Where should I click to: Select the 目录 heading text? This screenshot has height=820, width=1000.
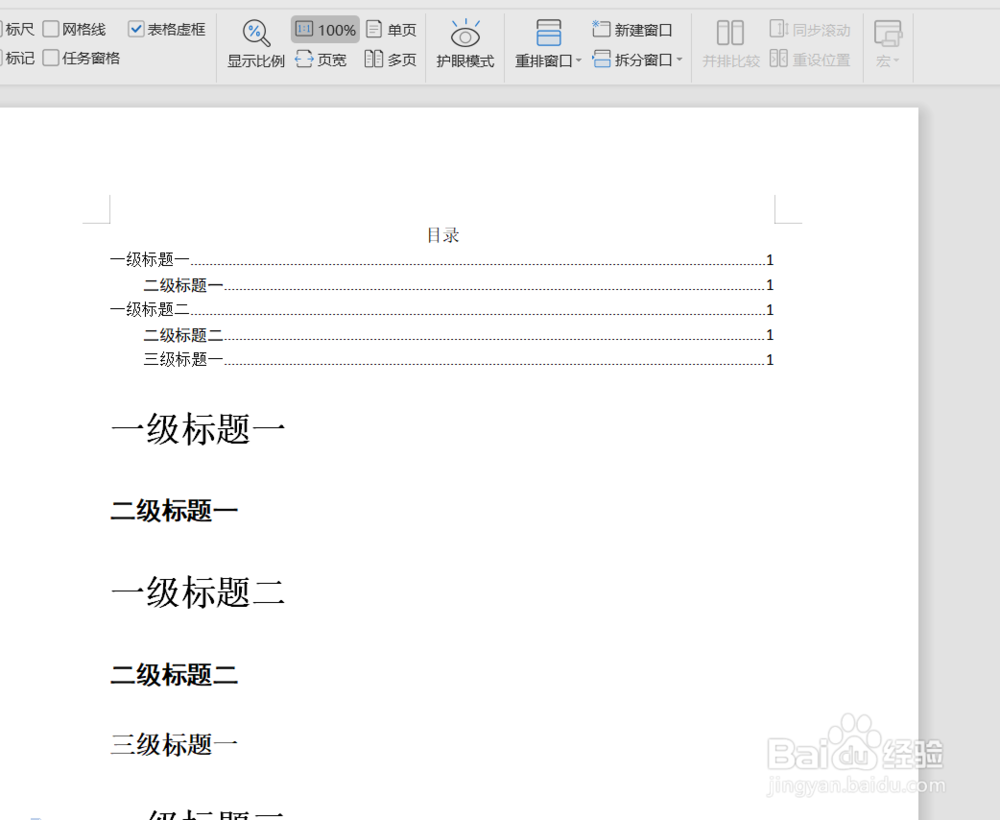click(443, 235)
